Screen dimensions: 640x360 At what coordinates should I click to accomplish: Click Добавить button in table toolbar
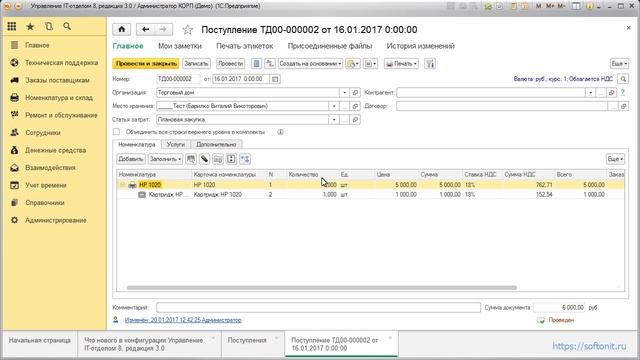click(131, 159)
